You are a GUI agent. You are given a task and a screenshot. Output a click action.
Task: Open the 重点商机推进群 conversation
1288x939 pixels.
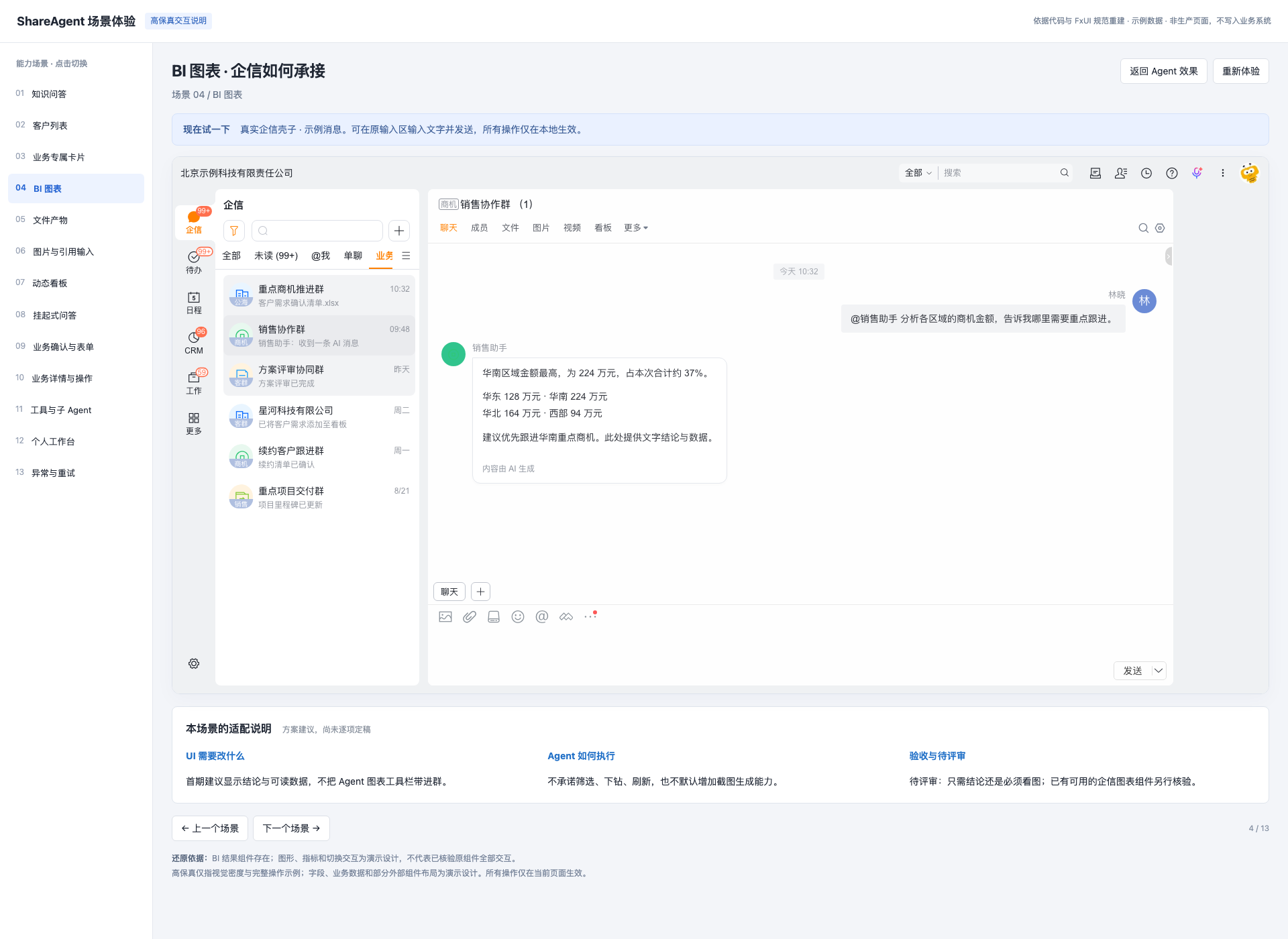(319, 296)
